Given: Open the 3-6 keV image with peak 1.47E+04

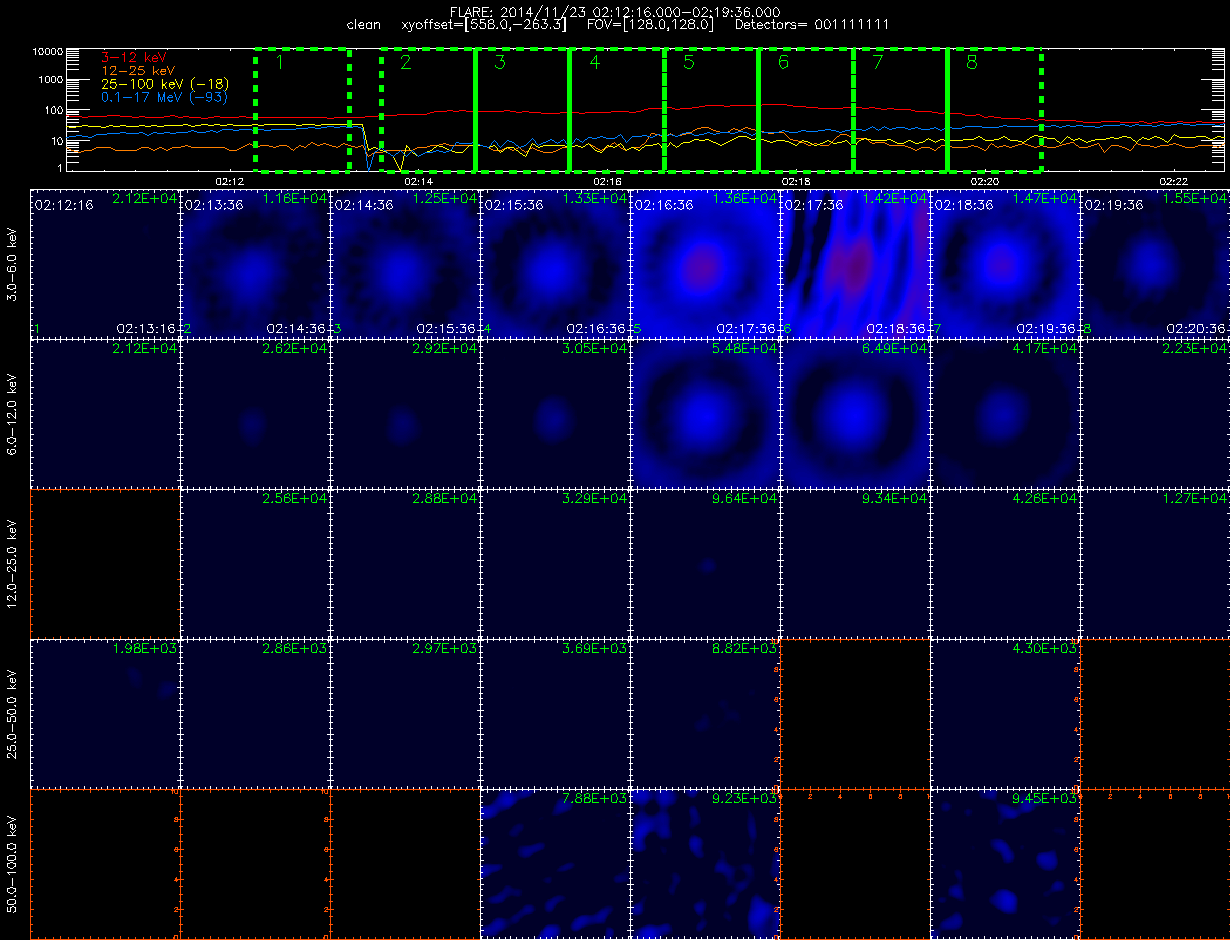Looking at the screenshot, I should 1005,263.
